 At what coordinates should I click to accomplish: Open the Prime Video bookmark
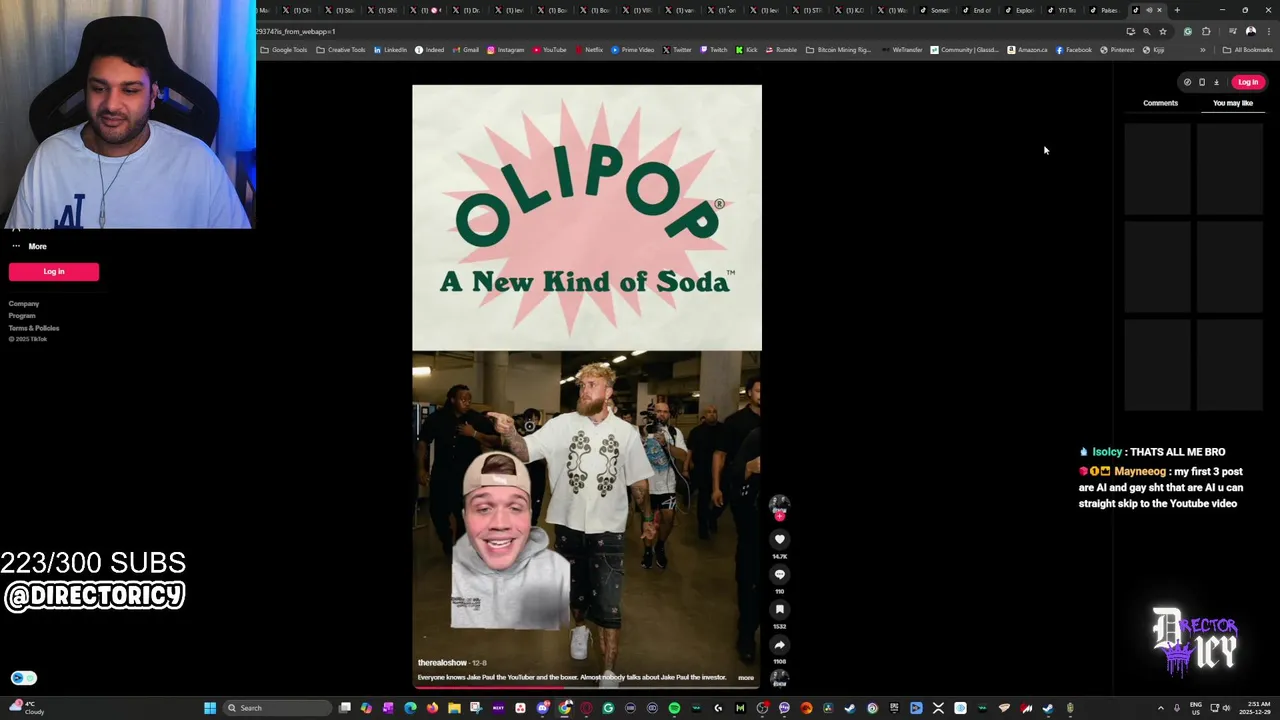click(632, 50)
